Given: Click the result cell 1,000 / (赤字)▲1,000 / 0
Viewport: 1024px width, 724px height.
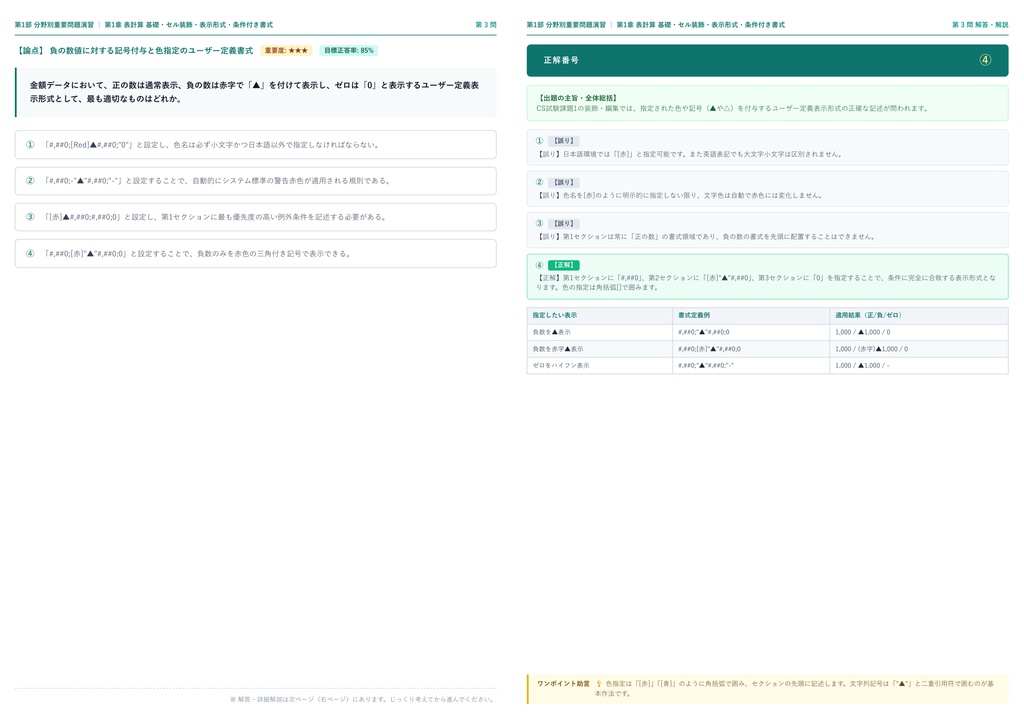Looking at the screenshot, I should pyautogui.click(x=919, y=349).
